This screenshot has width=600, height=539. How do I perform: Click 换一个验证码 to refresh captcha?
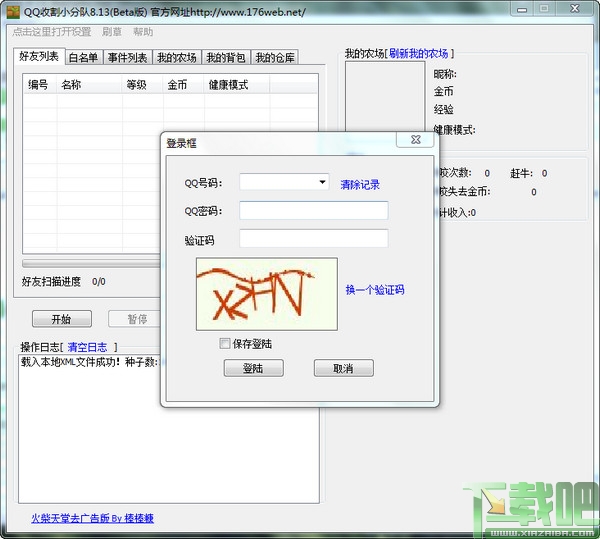coord(375,290)
